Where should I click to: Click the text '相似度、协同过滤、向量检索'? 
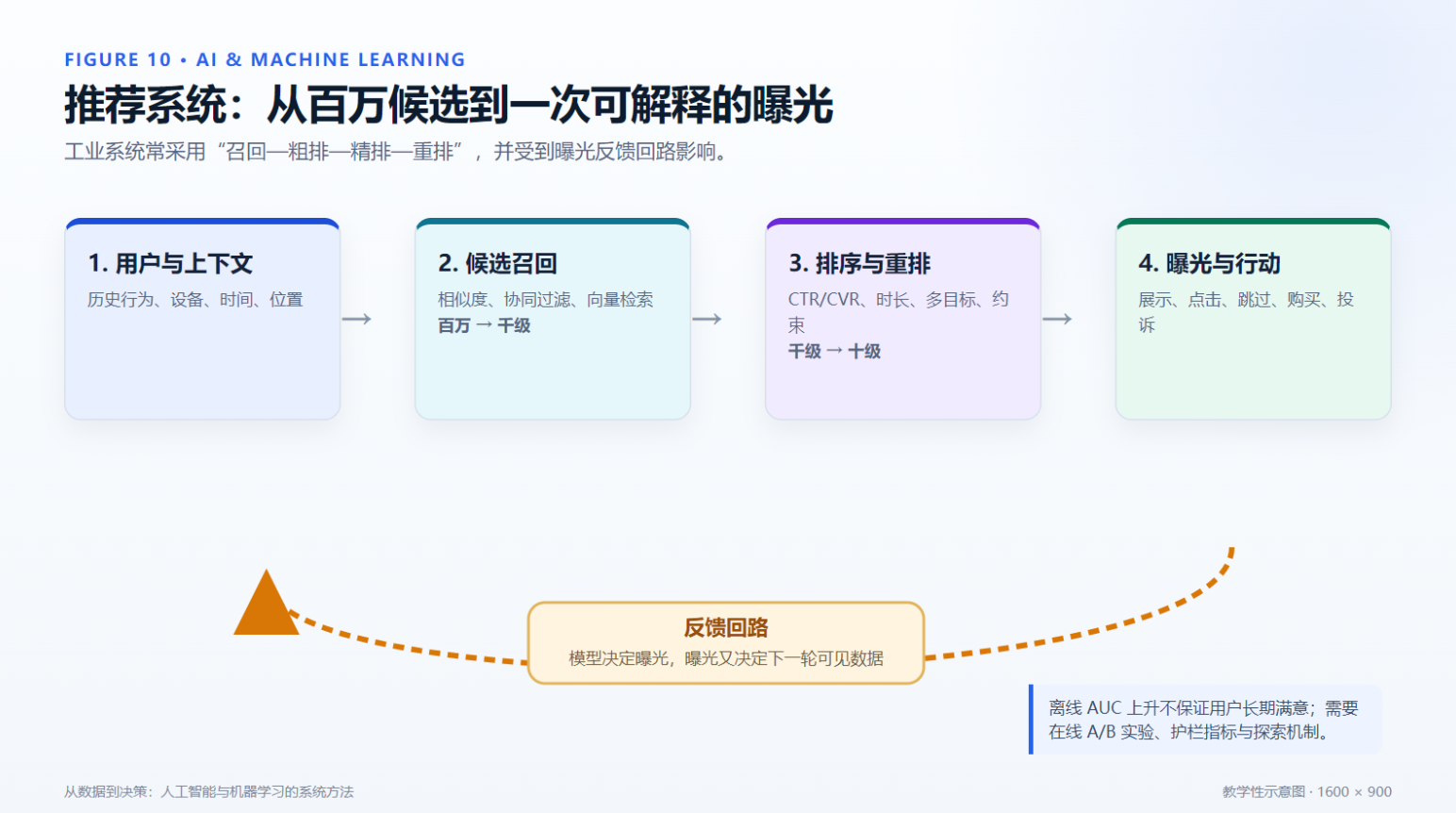click(x=545, y=300)
